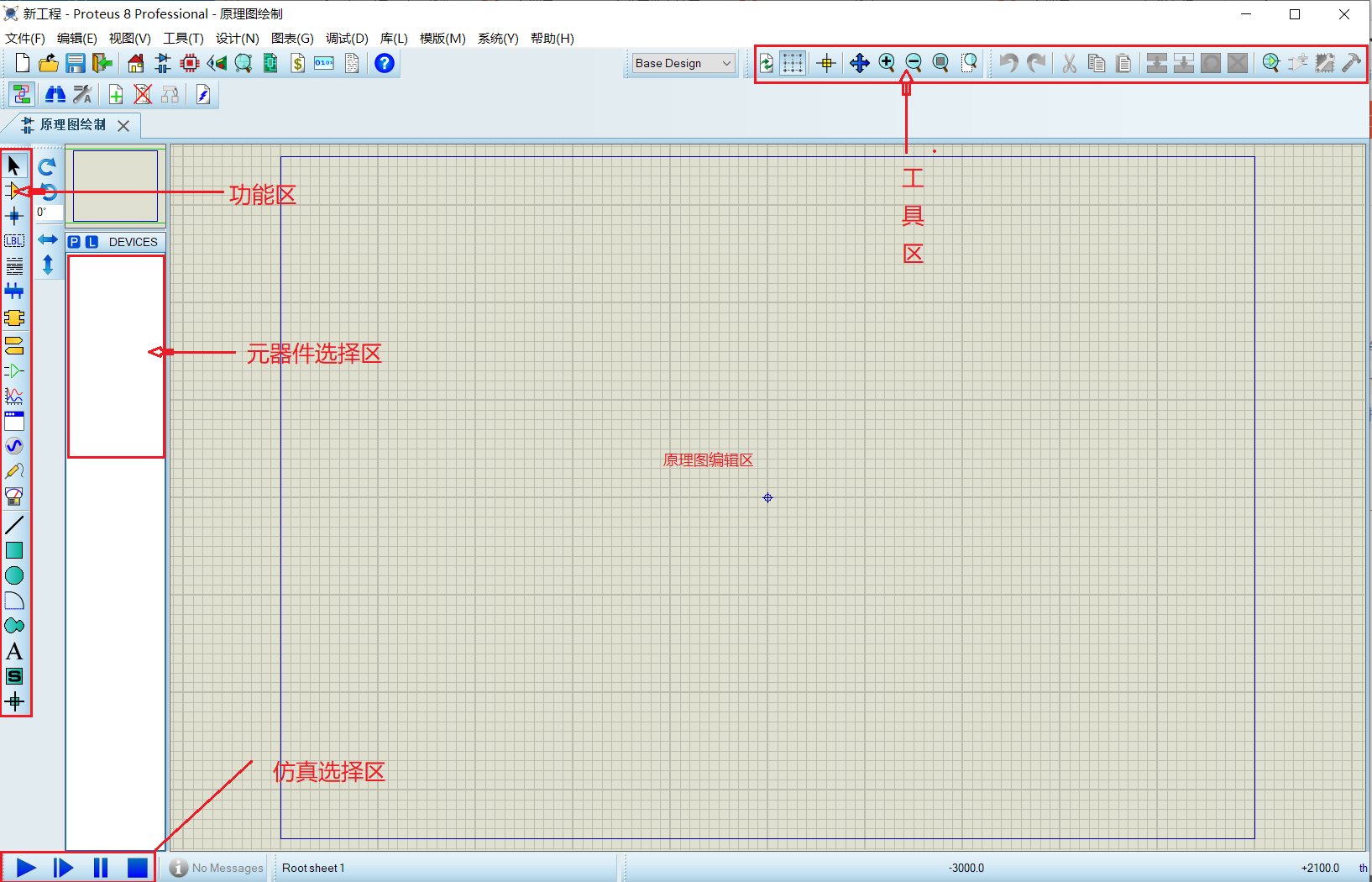Click the overview preview thumbnail
Image resolution: width=1372 pixels, height=882 pixels.
116,186
